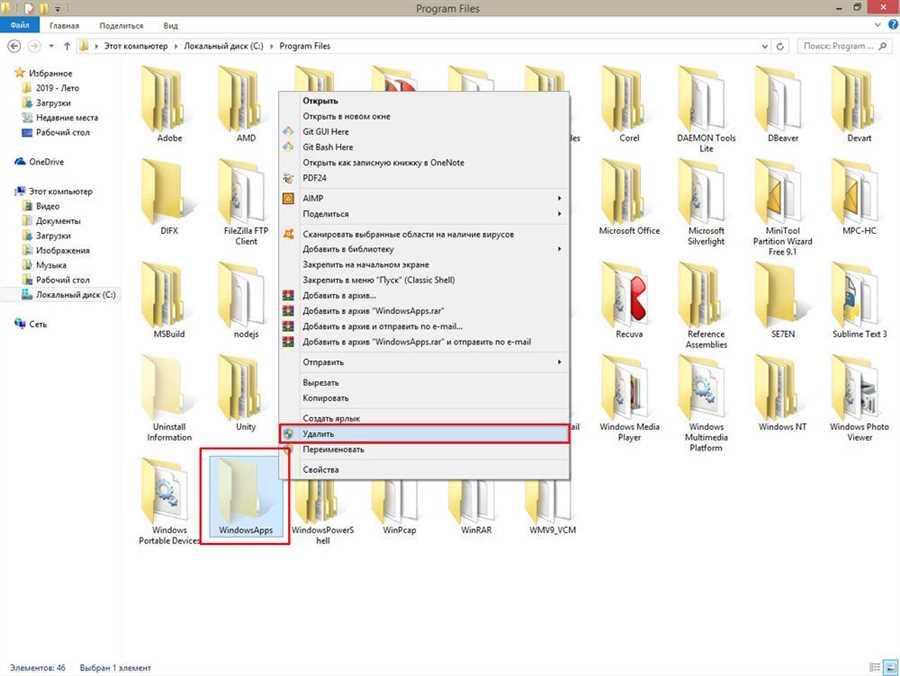
Task: Open the Uninstall Information folder
Action: tap(169, 398)
